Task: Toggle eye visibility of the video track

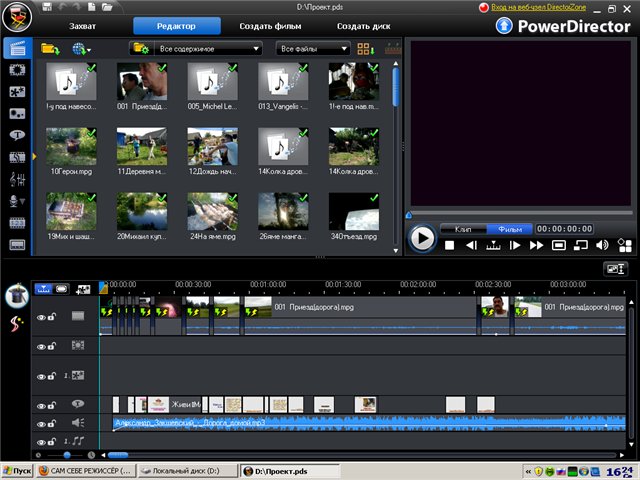Action: coord(41,317)
